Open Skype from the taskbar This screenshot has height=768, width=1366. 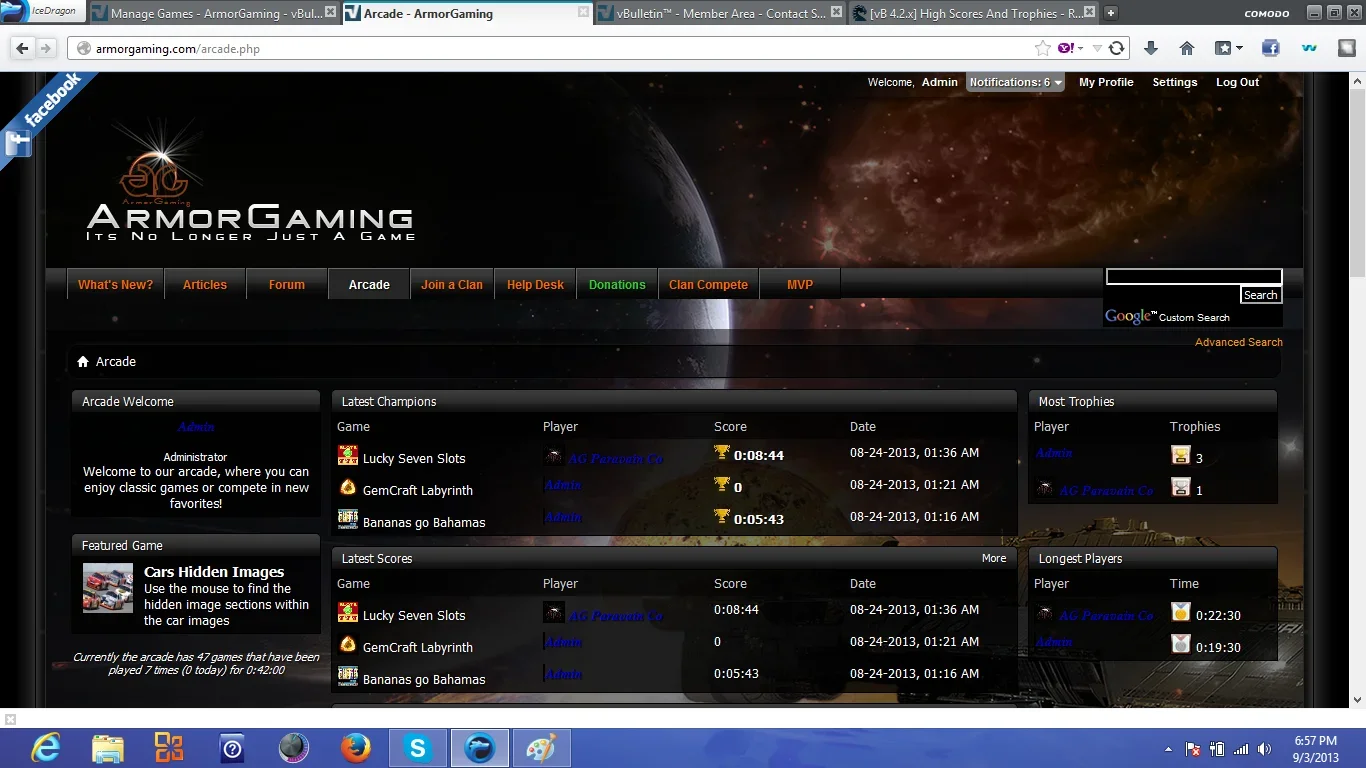(417, 747)
